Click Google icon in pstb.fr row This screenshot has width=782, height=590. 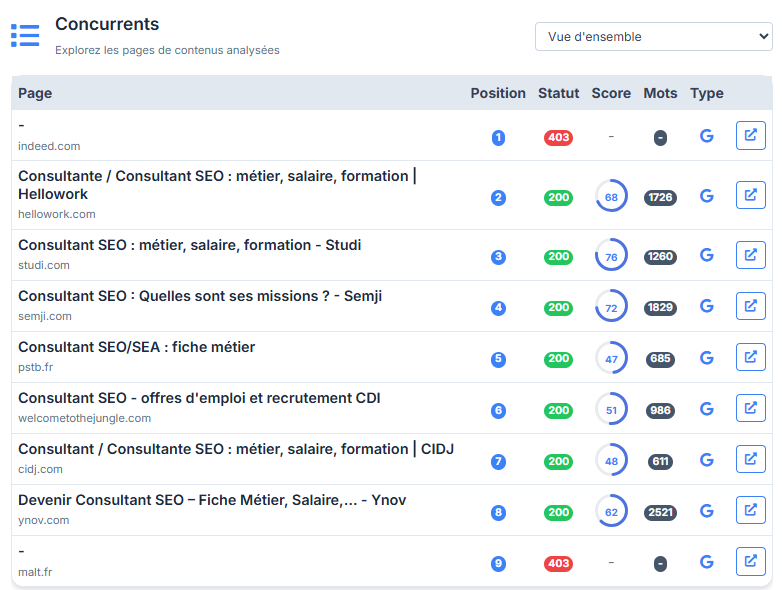click(x=707, y=358)
